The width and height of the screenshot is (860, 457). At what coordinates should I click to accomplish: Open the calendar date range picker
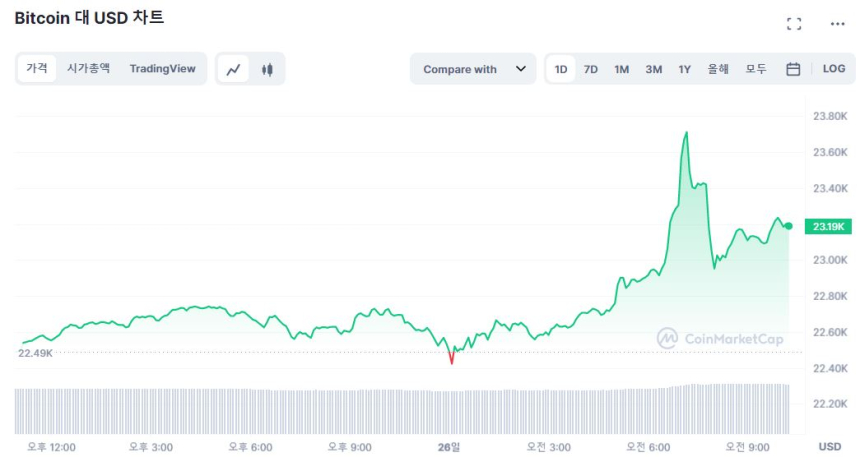[x=793, y=69]
